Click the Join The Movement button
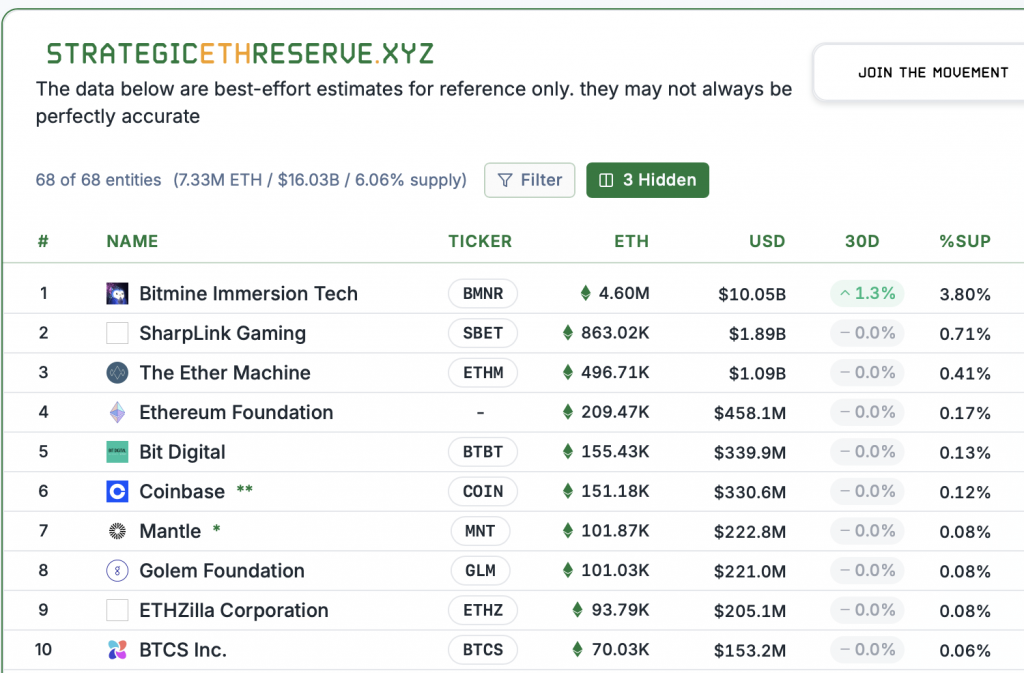This screenshot has height=673, width=1024. coord(932,73)
